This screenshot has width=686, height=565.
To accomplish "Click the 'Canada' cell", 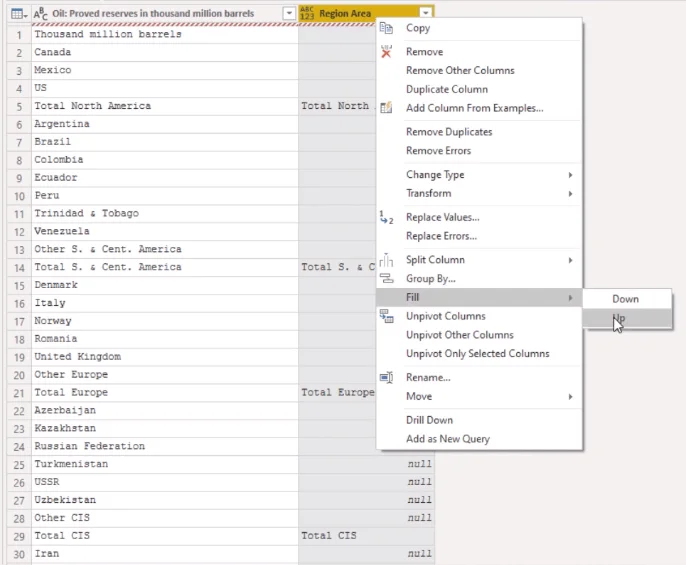I will (x=164, y=52).
